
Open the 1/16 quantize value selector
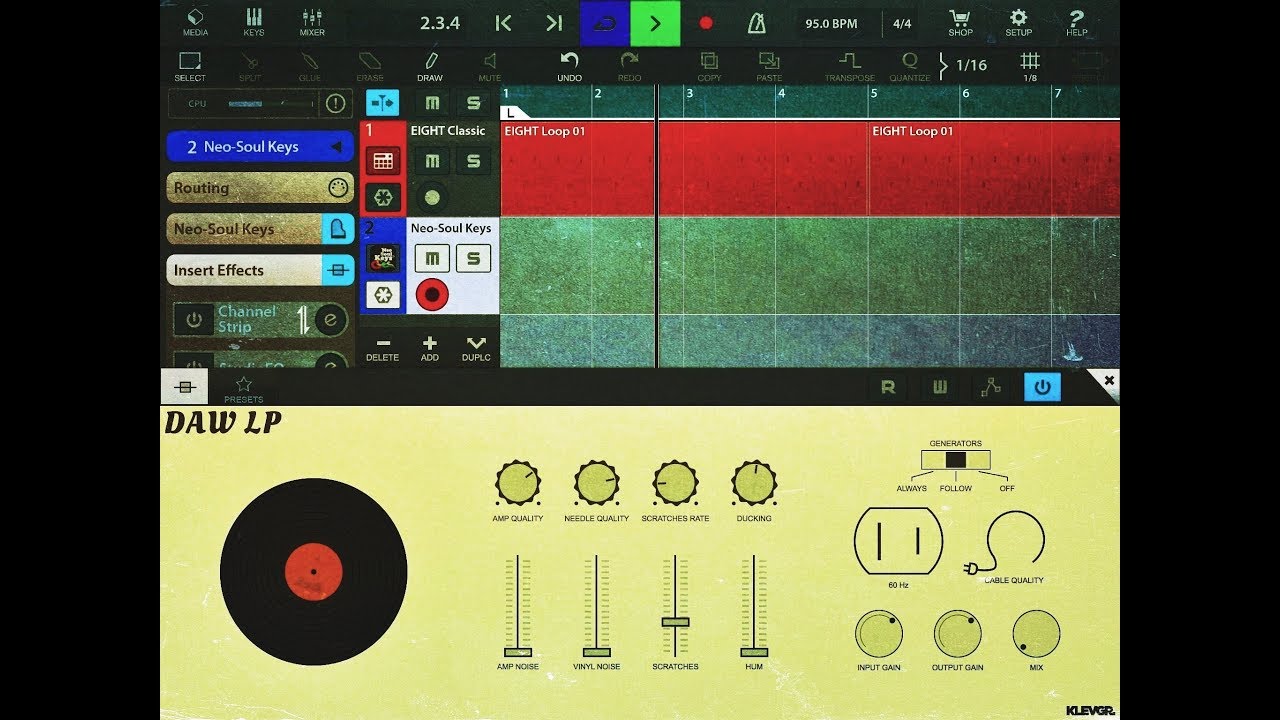(x=964, y=66)
